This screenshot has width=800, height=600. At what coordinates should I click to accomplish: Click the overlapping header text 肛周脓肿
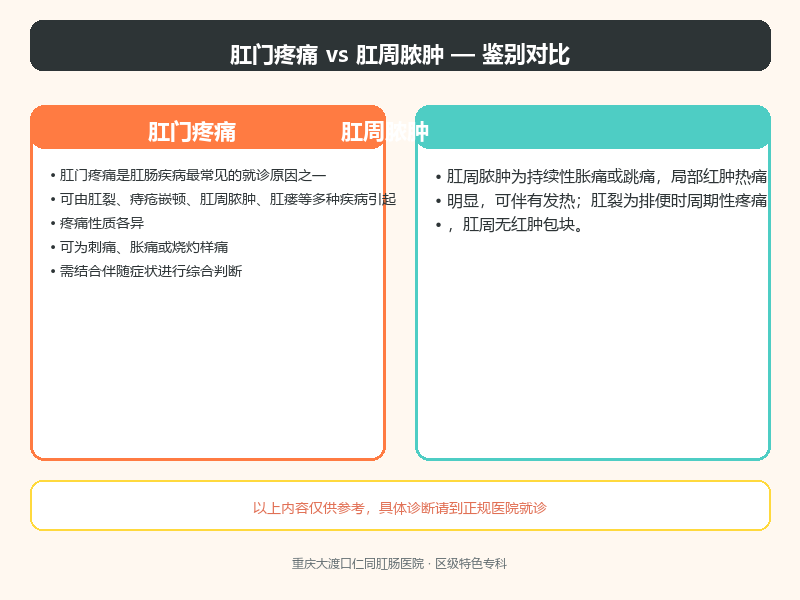click(385, 132)
